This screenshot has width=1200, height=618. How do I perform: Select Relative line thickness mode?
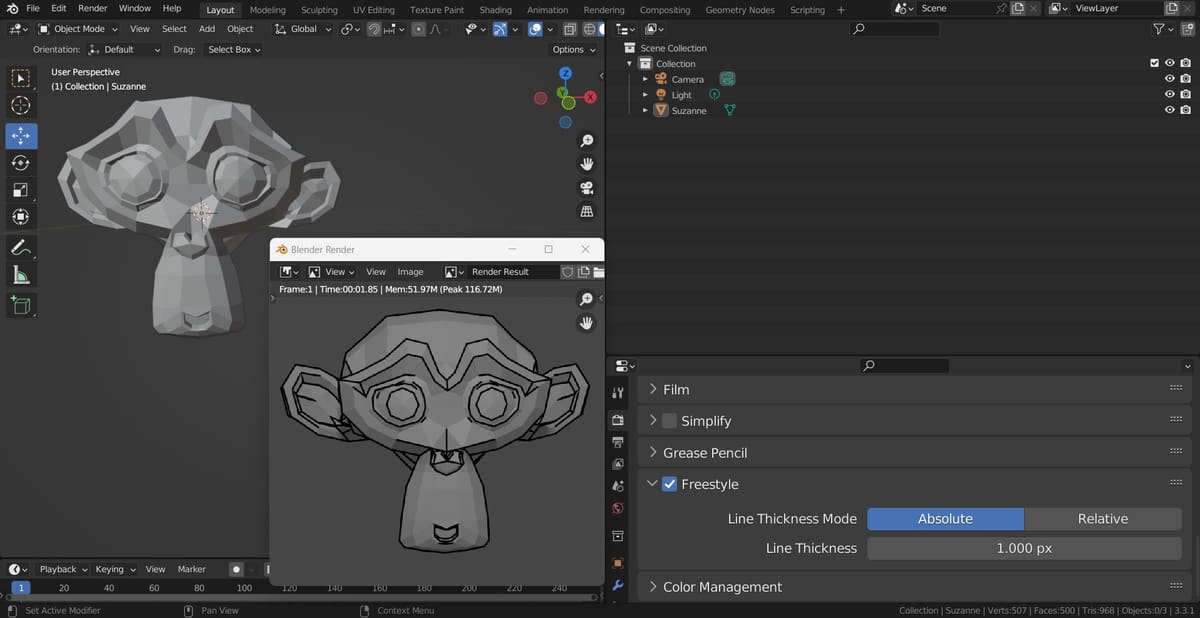coord(1103,519)
